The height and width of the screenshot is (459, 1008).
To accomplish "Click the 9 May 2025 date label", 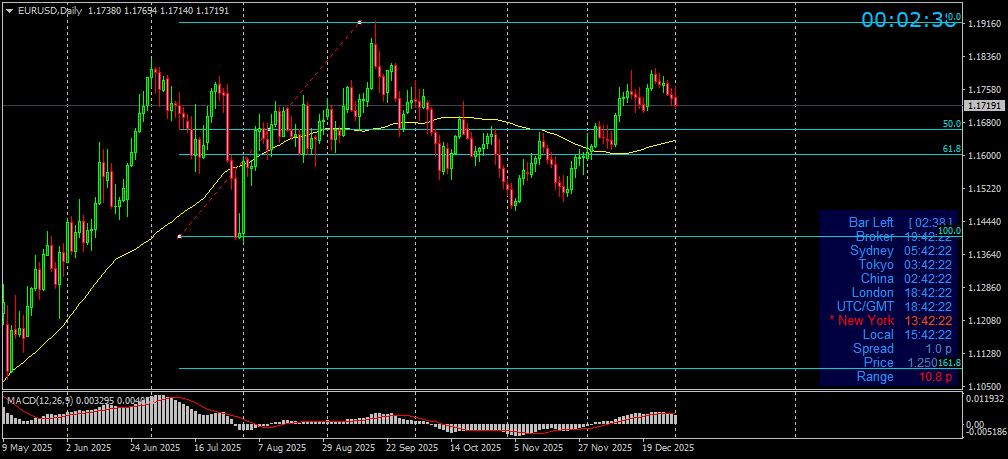I will (28, 447).
